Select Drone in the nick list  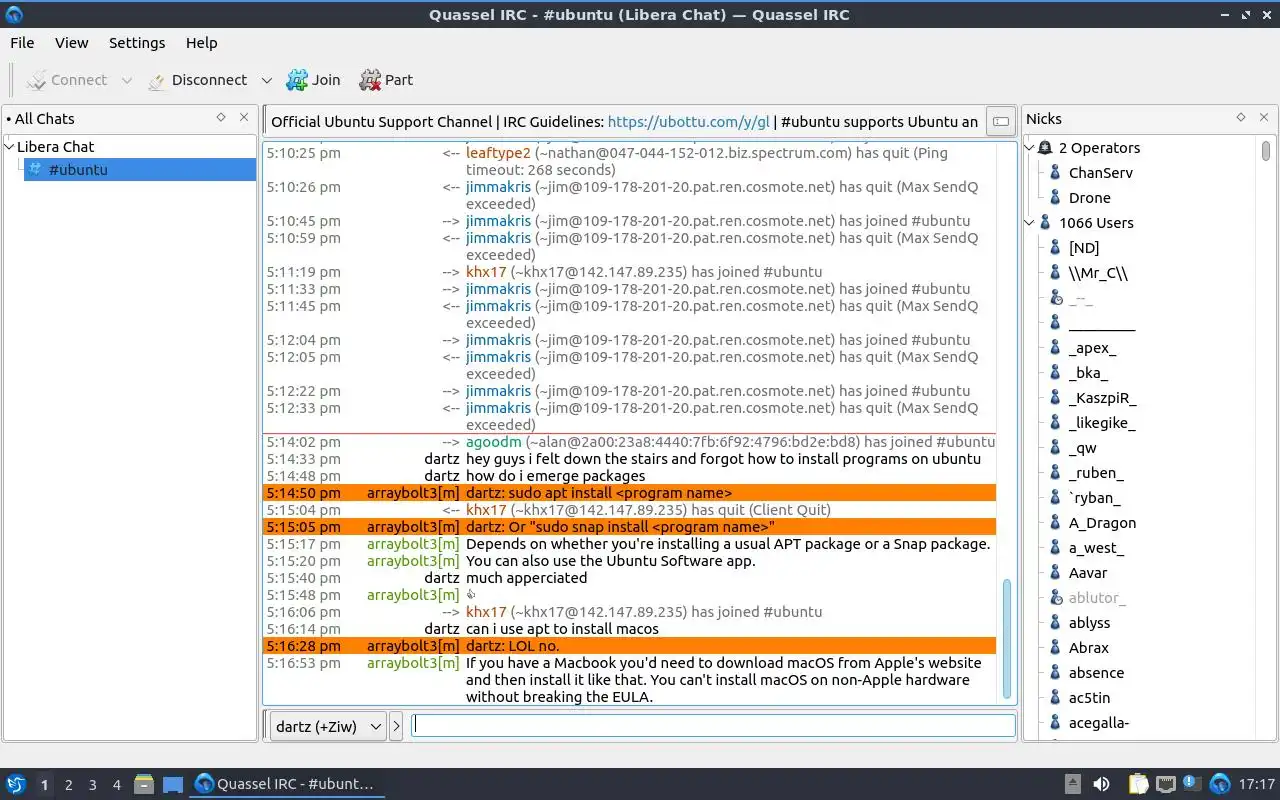tap(1089, 198)
